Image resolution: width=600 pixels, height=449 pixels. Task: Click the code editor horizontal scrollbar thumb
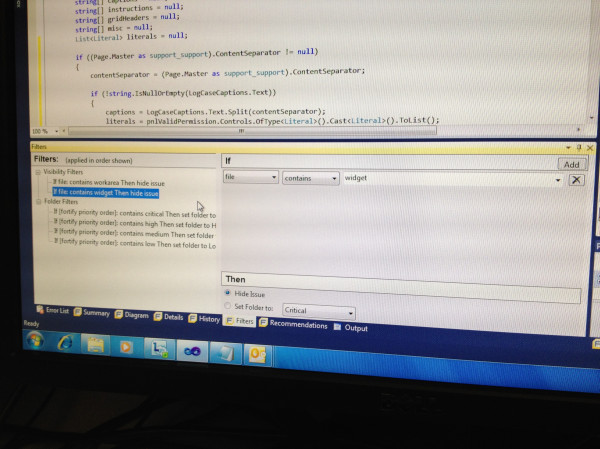point(252,131)
